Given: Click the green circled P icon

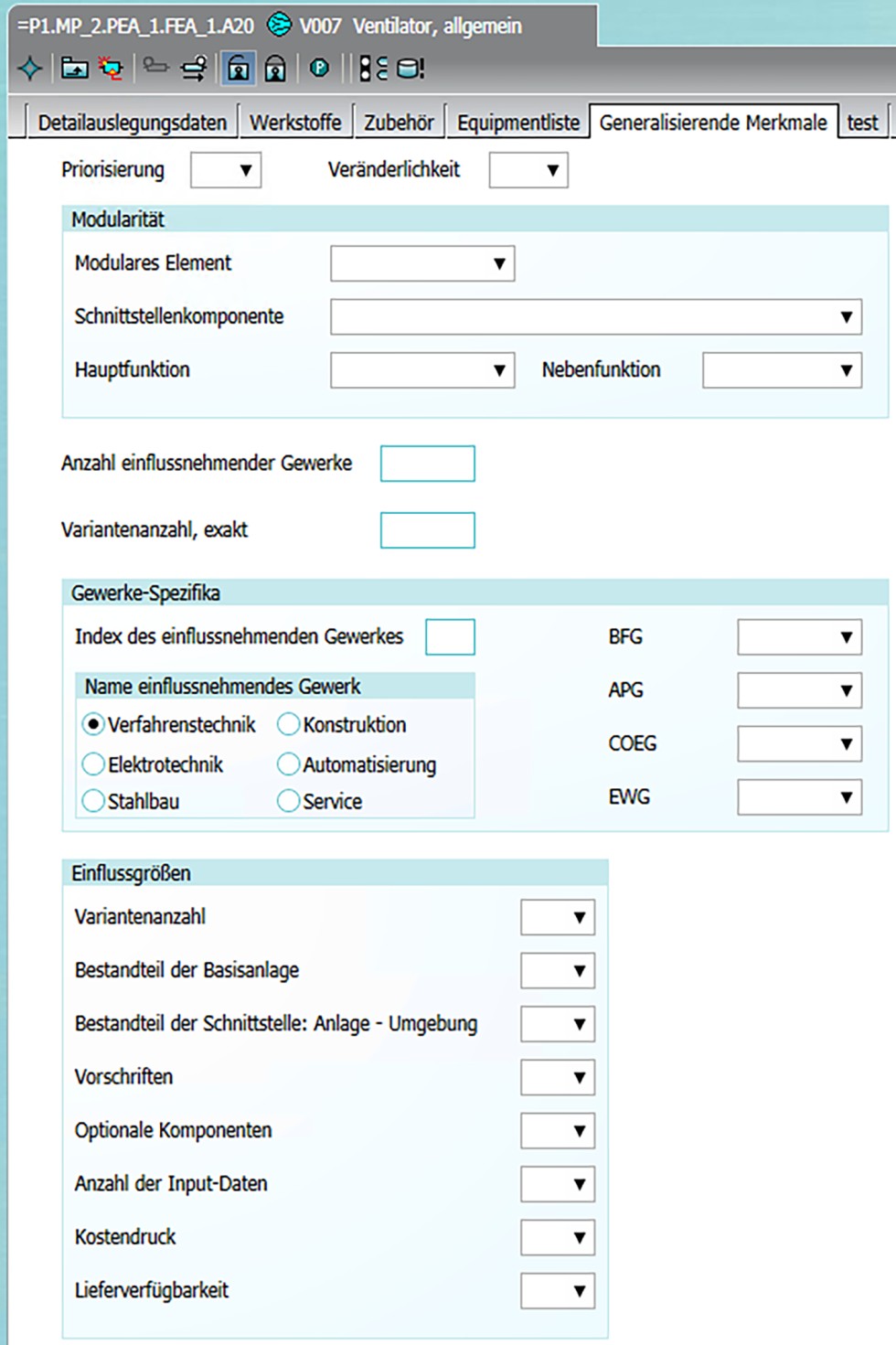Looking at the screenshot, I should click(x=319, y=68).
